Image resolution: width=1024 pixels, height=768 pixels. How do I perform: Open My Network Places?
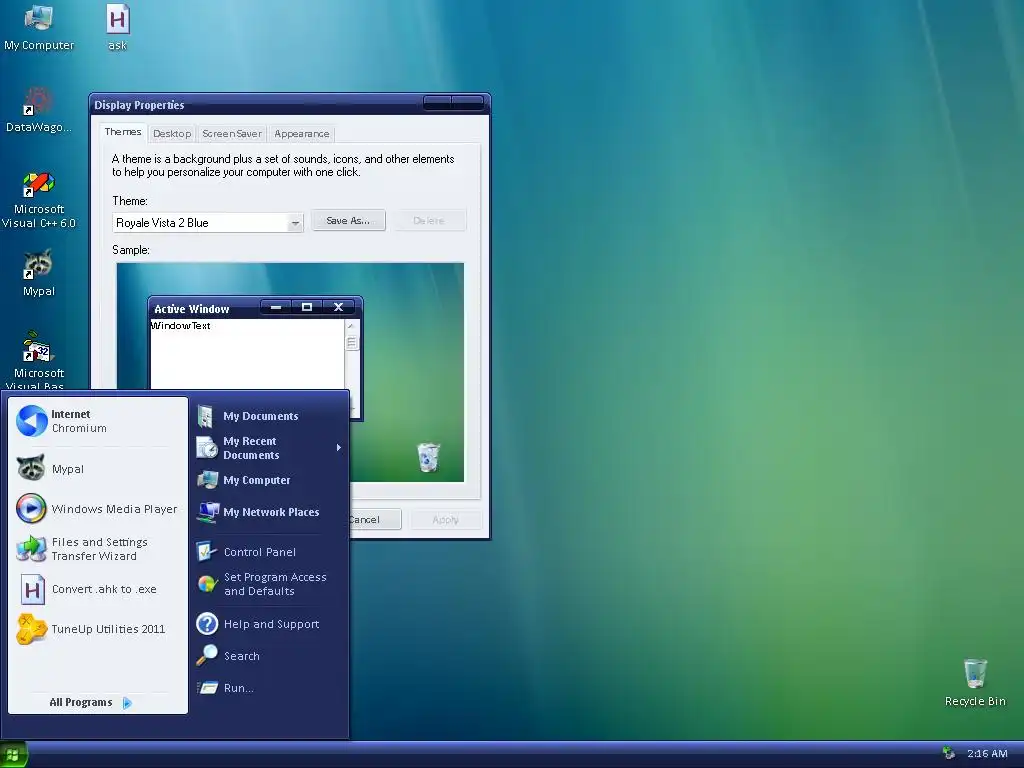click(x=269, y=512)
